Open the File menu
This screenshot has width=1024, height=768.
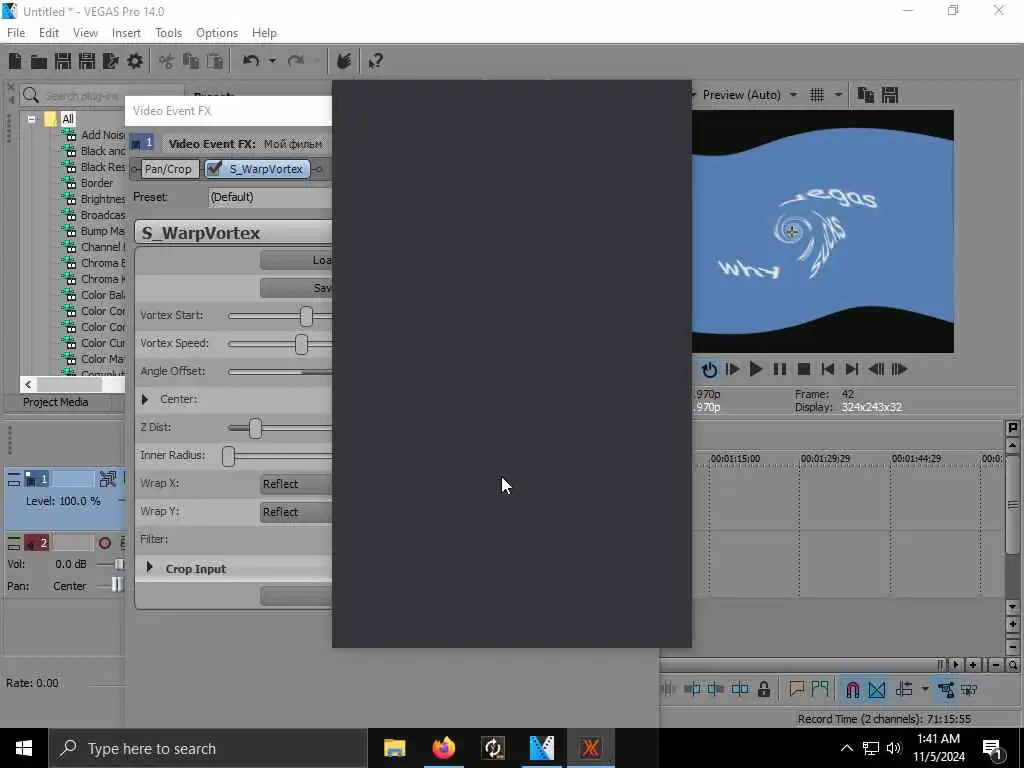coord(16,33)
